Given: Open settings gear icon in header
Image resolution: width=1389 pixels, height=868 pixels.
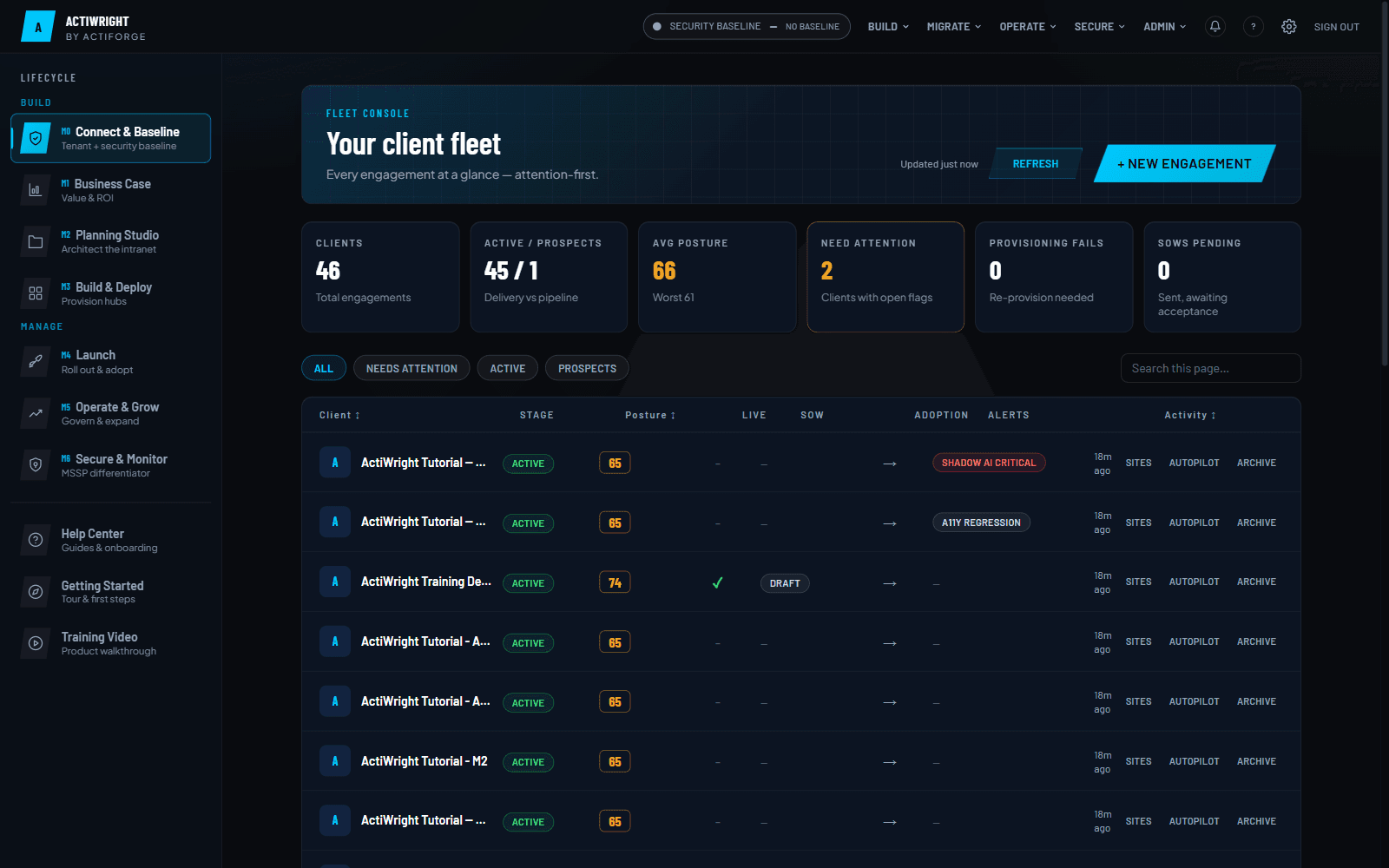Looking at the screenshot, I should (x=1289, y=27).
